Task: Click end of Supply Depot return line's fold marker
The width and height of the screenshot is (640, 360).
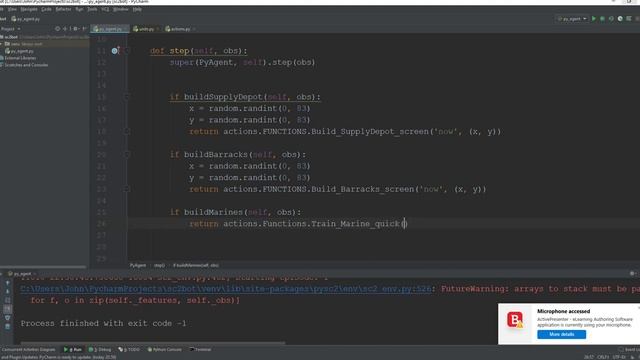Action: tap(127, 131)
